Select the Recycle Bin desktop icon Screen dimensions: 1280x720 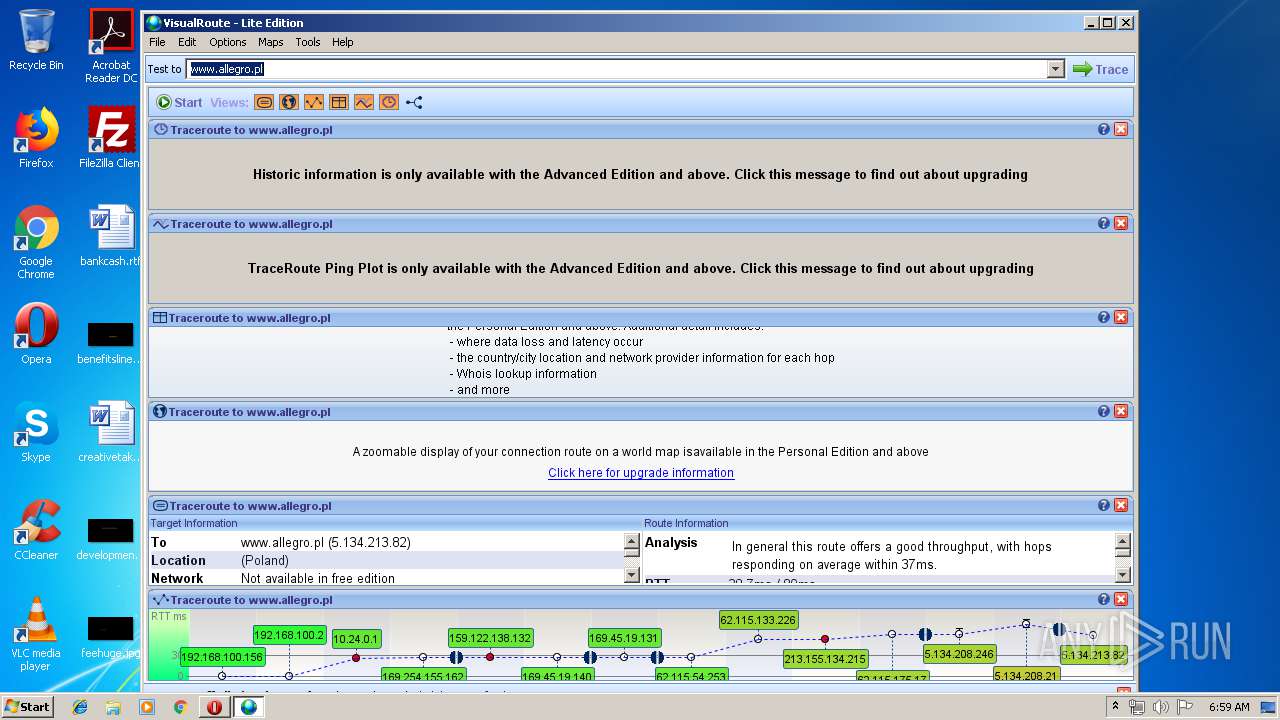(36, 41)
